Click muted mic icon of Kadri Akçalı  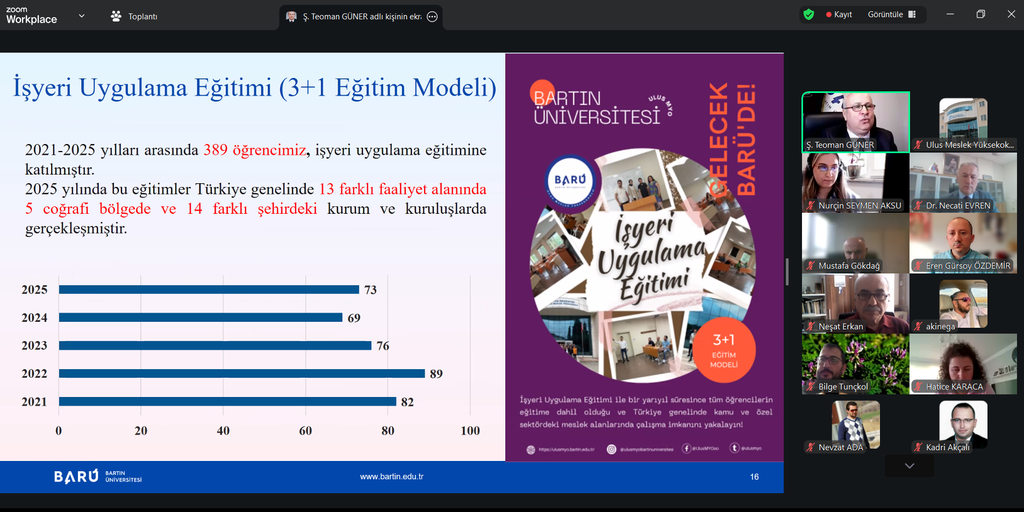[x=917, y=447]
